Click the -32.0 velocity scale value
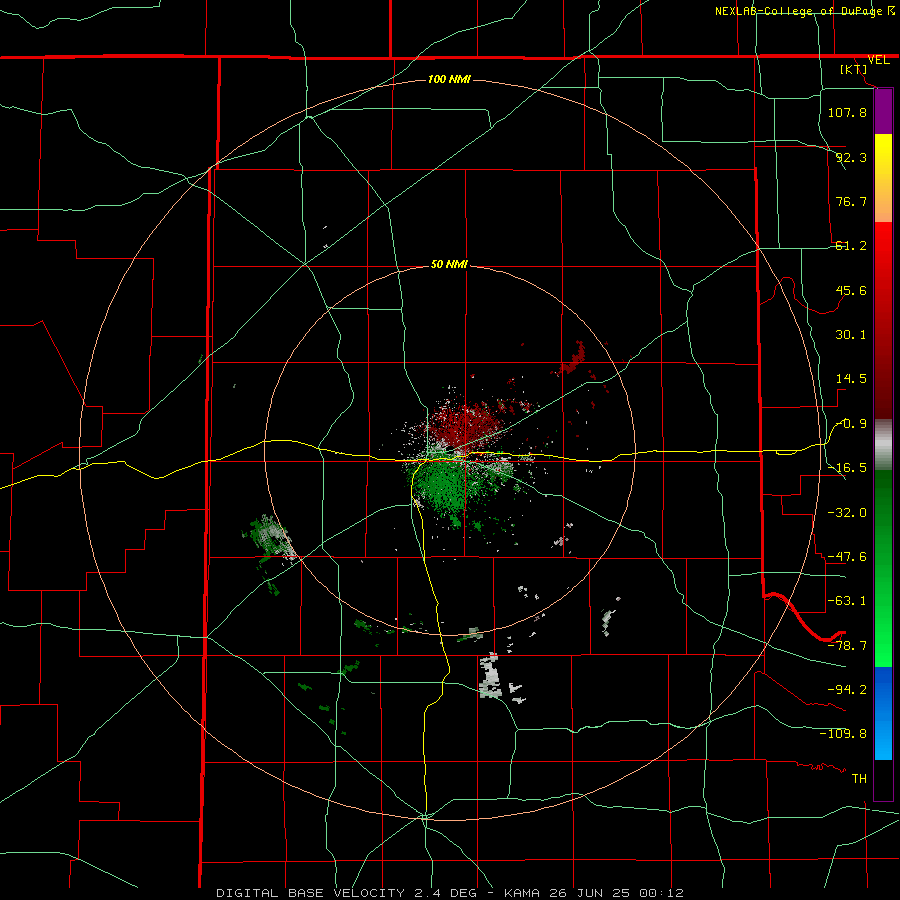900x900 pixels. point(847,512)
